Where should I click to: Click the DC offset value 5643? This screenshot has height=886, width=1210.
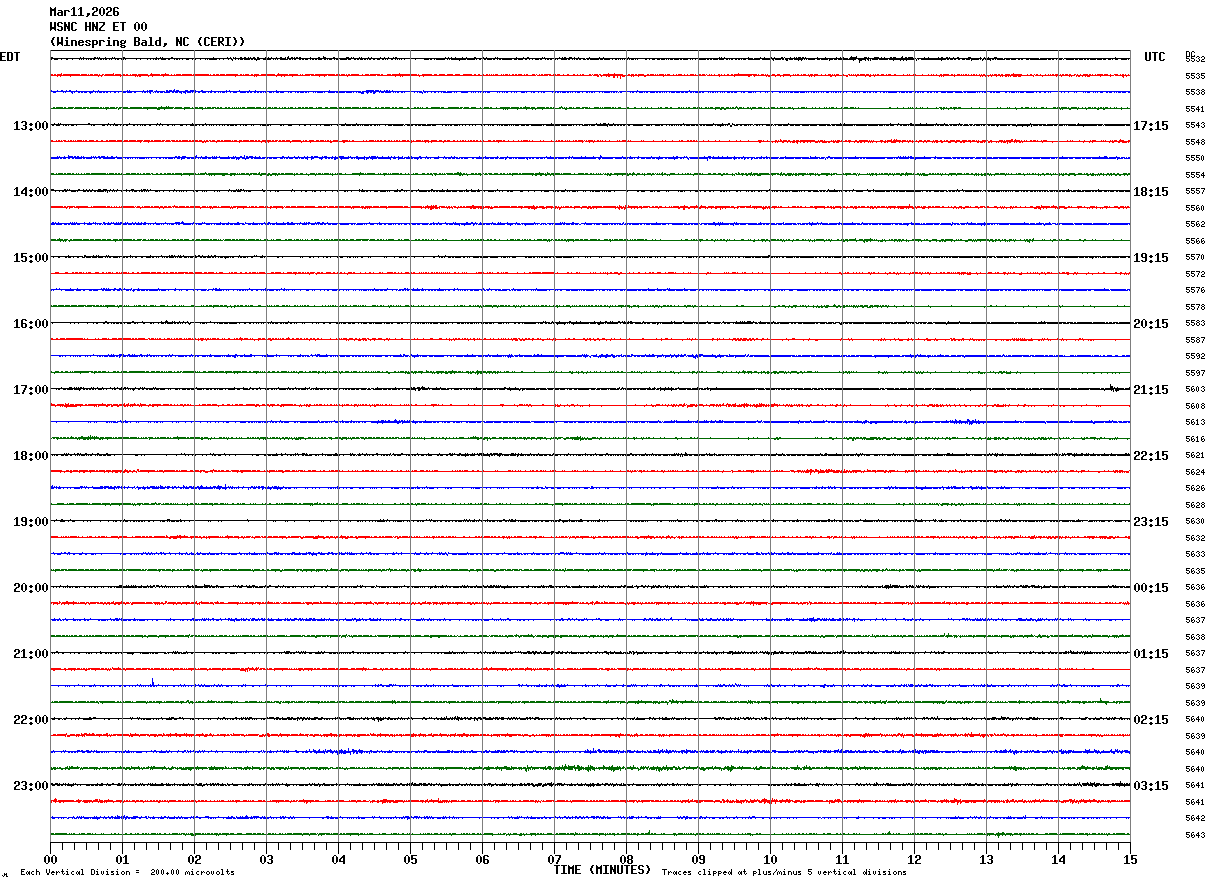coord(1195,836)
